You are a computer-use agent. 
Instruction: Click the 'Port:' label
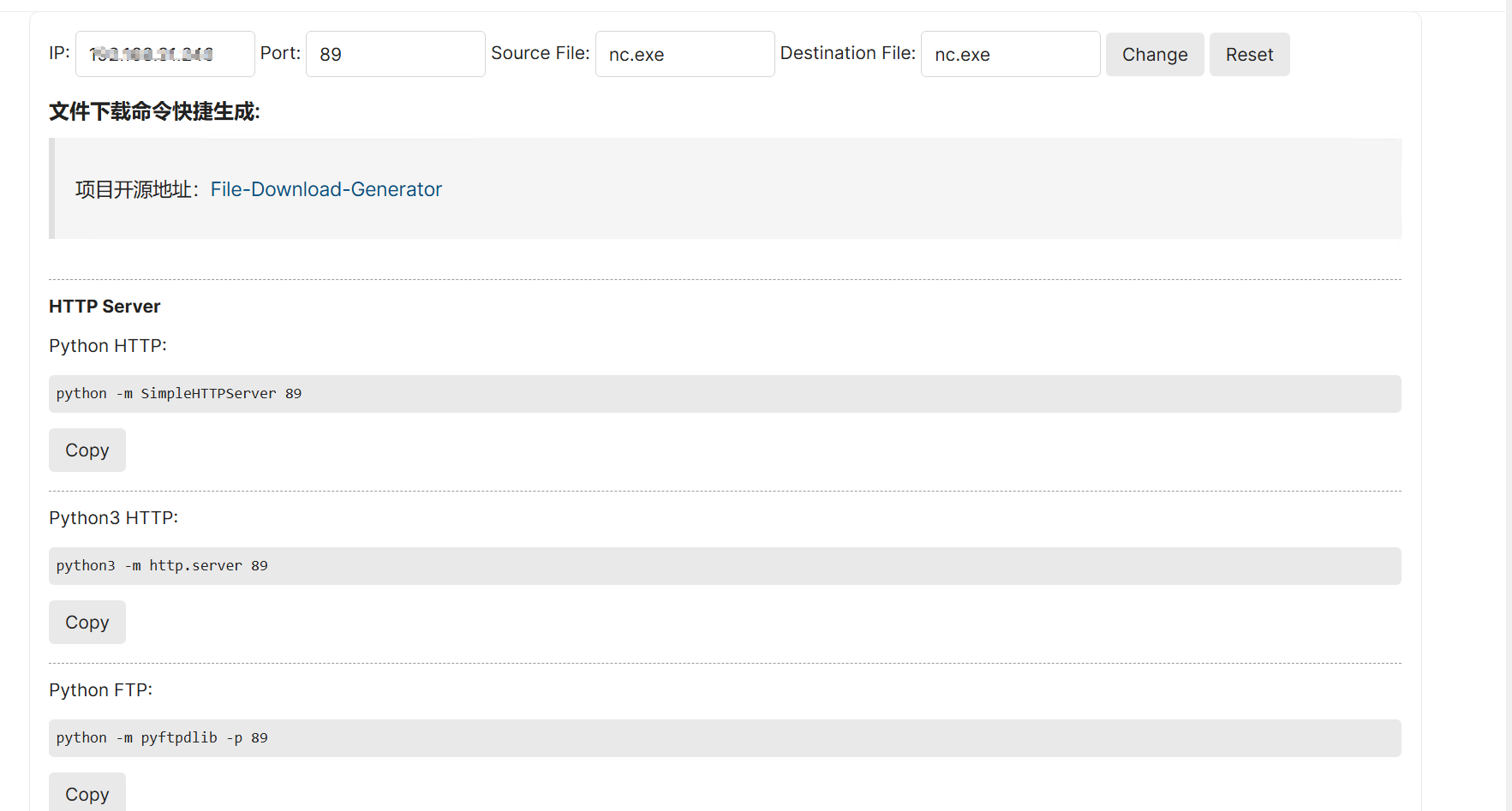[281, 53]
